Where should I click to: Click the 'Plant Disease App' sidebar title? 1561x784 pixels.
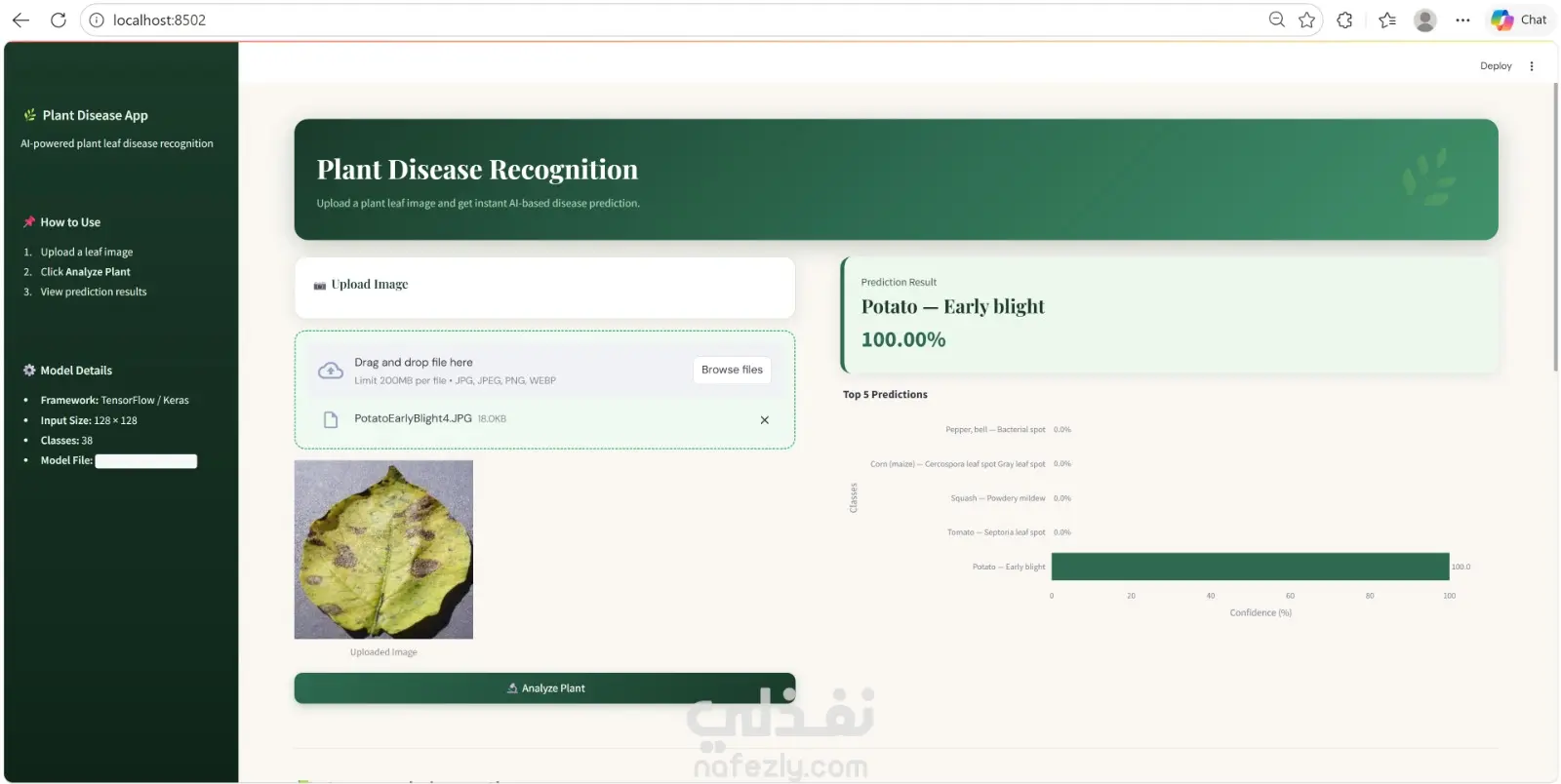95,115
